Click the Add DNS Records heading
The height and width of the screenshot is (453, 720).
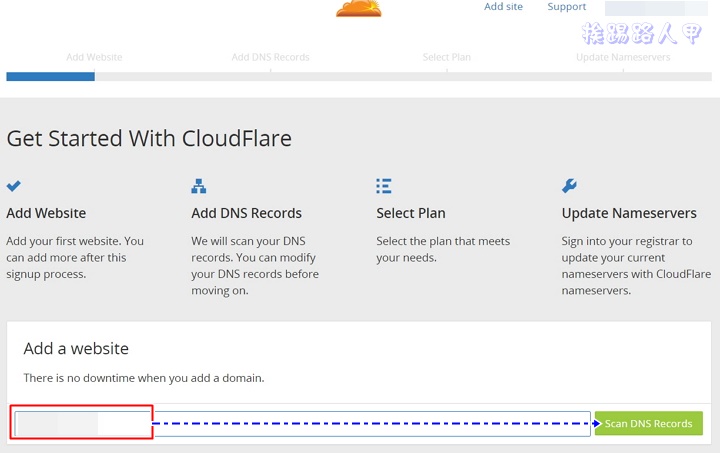click(x=247, y=213)
